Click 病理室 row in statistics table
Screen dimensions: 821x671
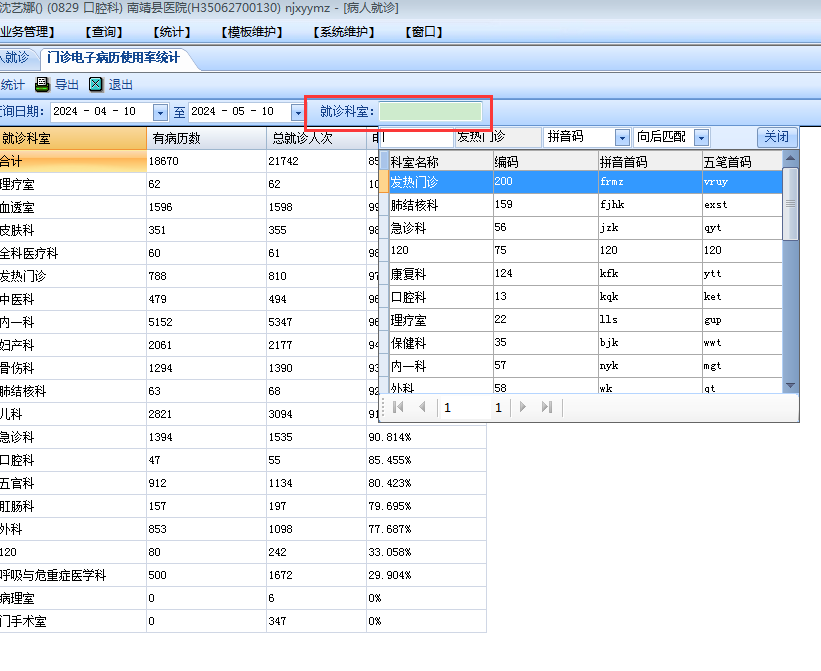pos(243,598)
